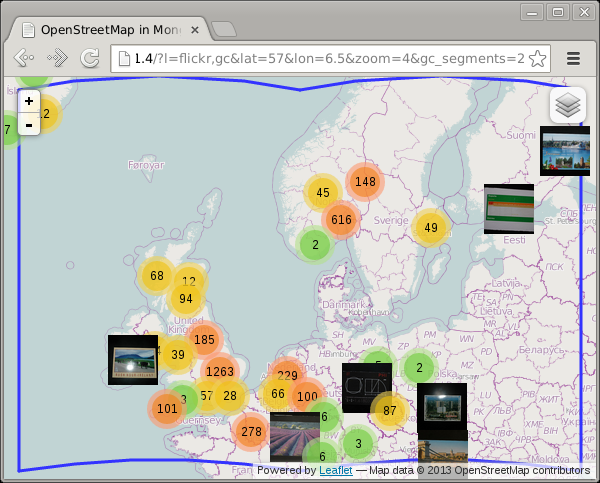
Task: Open the lavender field photo thumbnail
Action: point(295,436)
